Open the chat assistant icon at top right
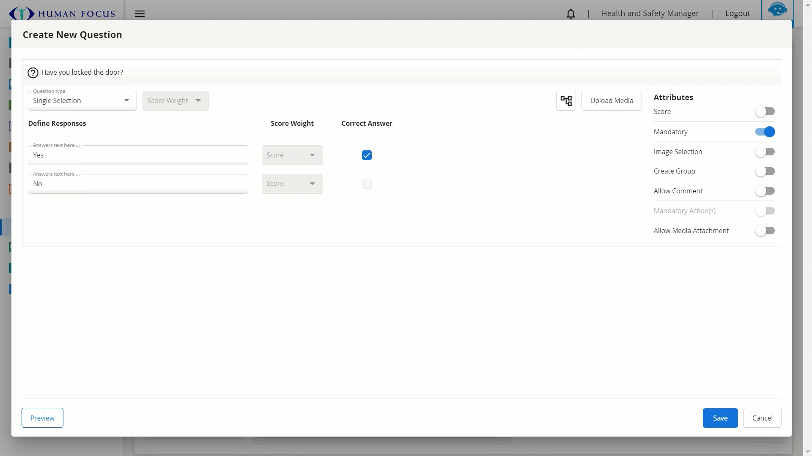The width and height of the screenshot is (812, 456). 776,10
